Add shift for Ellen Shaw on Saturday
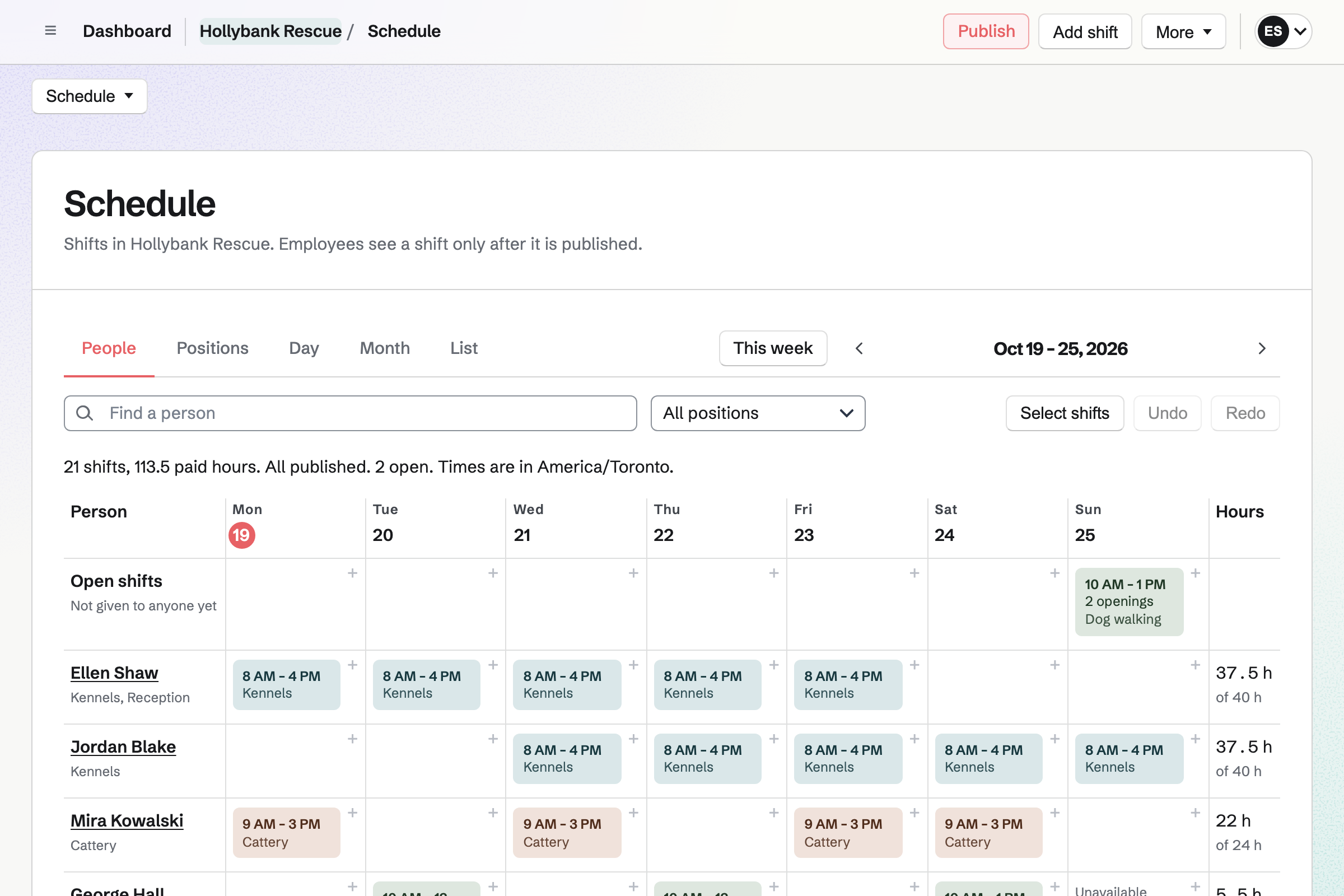The height and width of the screenshot is (896, 1344). (1055, 665)
